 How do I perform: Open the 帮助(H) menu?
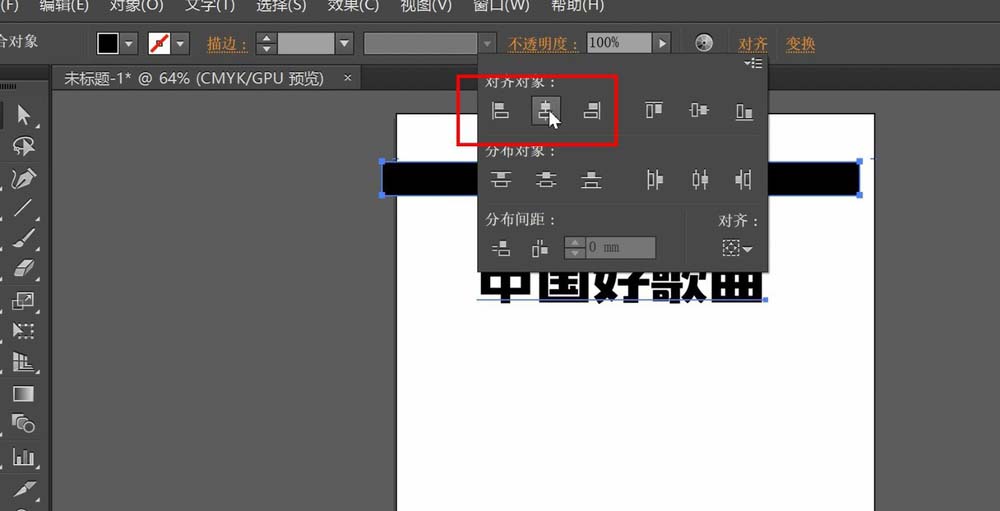pos(577,6)
